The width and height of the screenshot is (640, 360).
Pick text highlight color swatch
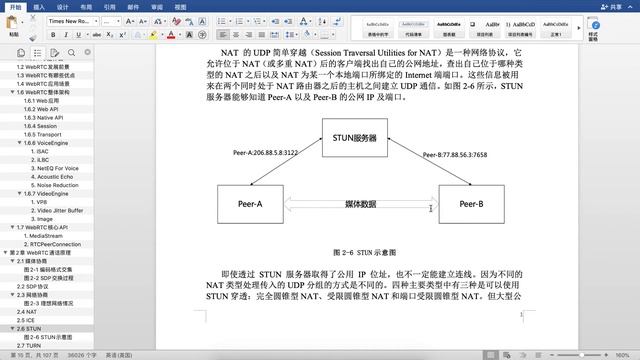pos(153,35)
